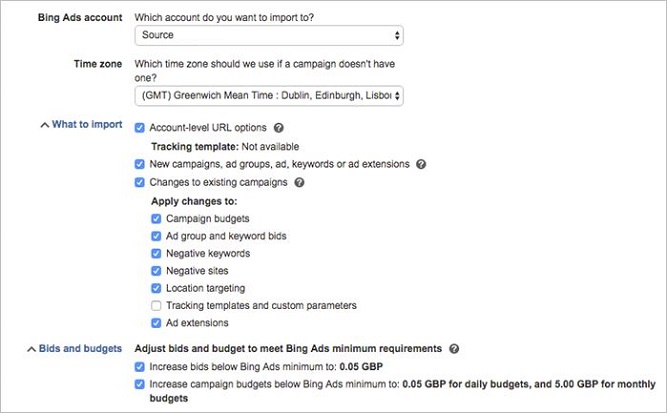Collapse the What to import section
The image size is (667, 413).
point(81,125)
